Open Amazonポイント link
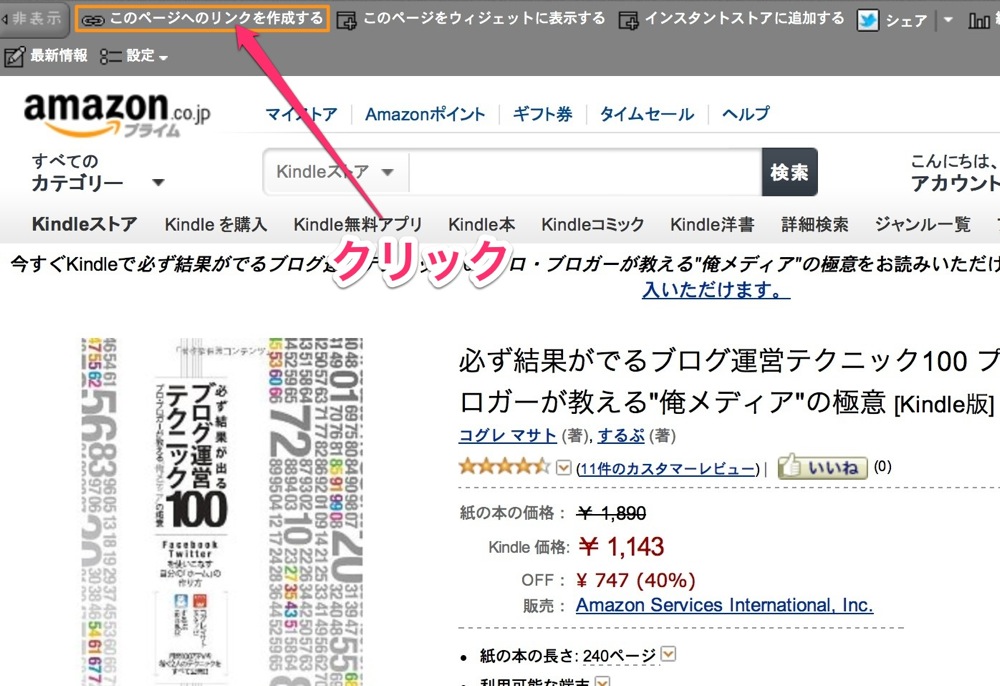The width and height of the screenshot is (1000, 686). pyautogui.click(x=425, y=114)
